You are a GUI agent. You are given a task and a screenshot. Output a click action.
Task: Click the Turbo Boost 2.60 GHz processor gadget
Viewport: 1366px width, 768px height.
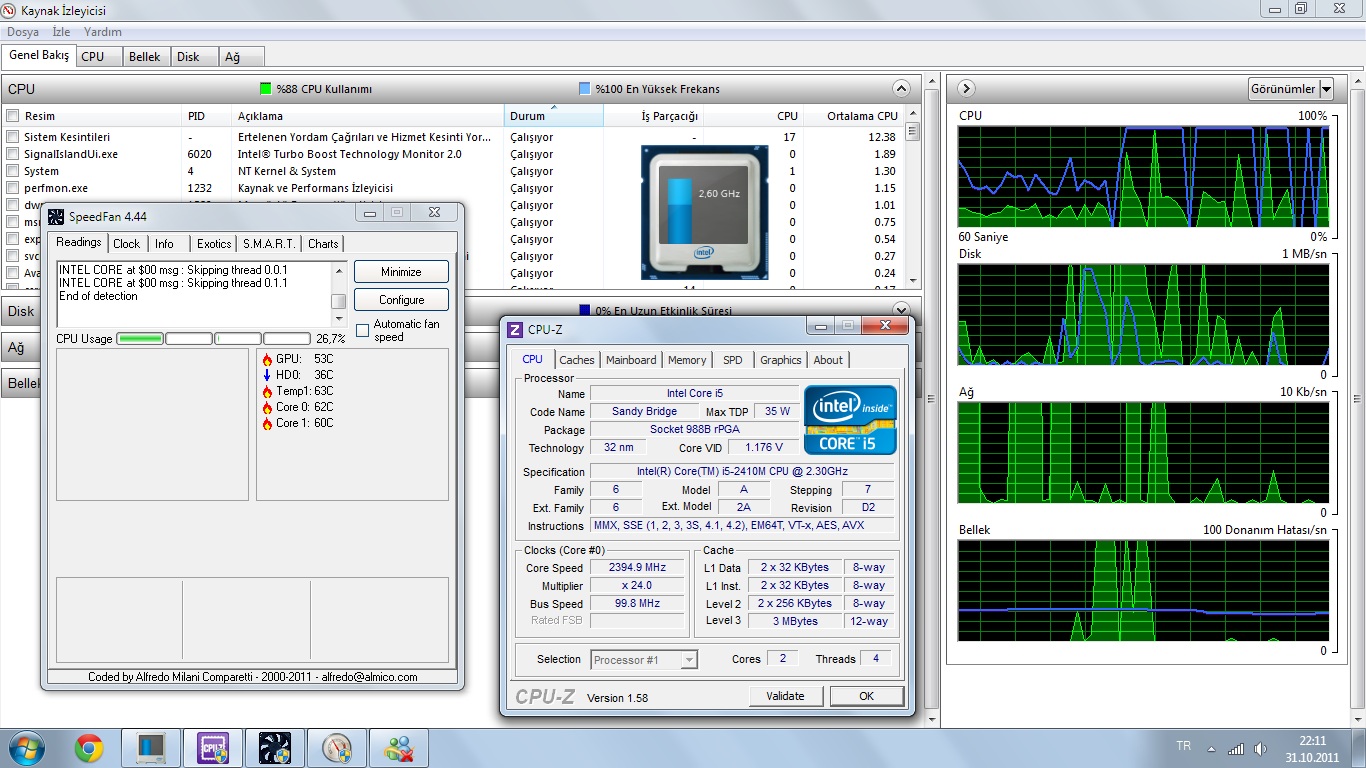705,212
